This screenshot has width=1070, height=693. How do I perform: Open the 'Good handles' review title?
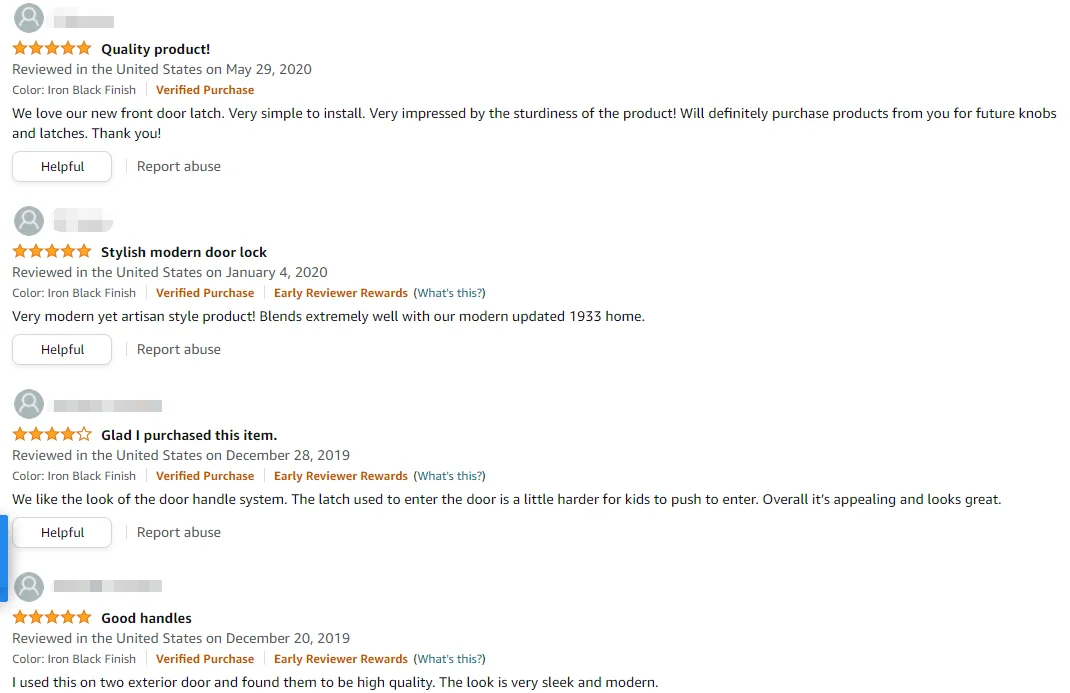(146, 618)
